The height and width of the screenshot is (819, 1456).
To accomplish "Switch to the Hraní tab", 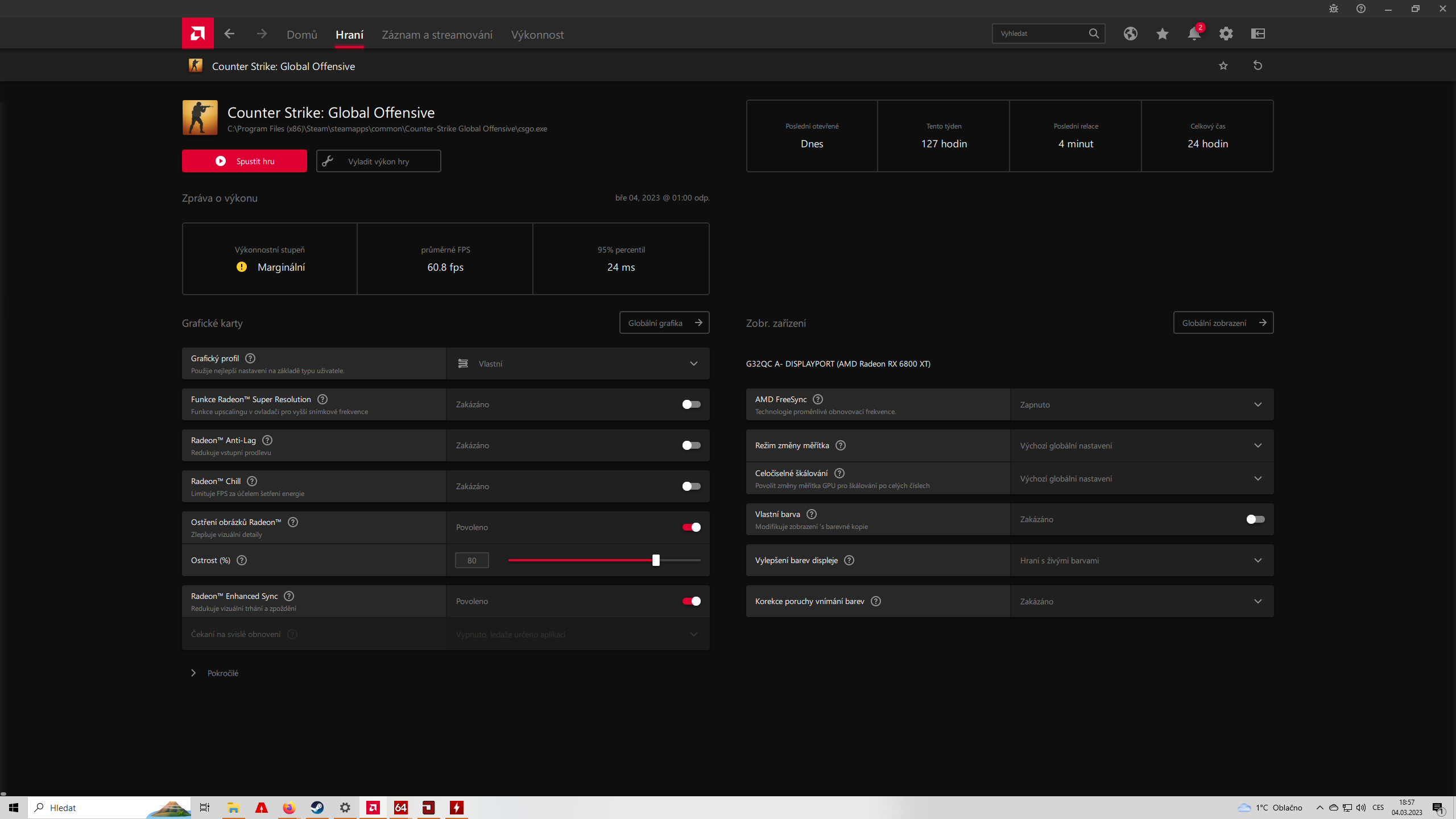I will 349,35.
